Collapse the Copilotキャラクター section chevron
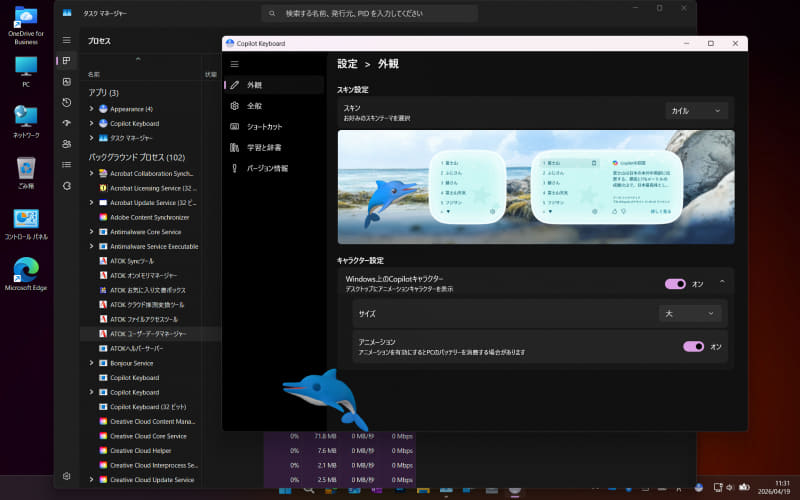Screen dimensions: 800x500 [722, 282]
